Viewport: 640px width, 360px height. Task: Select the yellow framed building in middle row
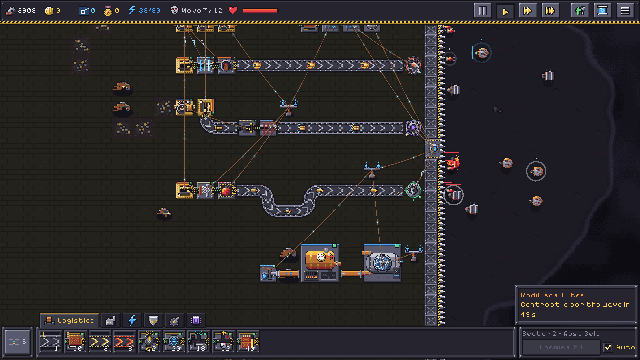[x=205, y=107]
